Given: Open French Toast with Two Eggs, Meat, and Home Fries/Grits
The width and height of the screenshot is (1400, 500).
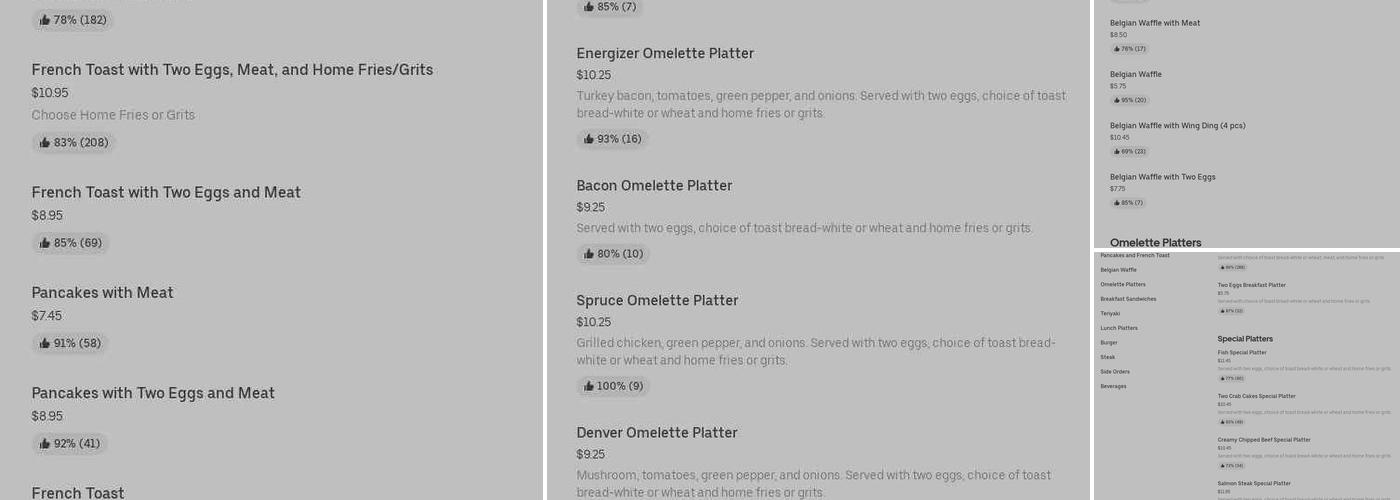Looking at the screenshot, I should tap(232, 70).
